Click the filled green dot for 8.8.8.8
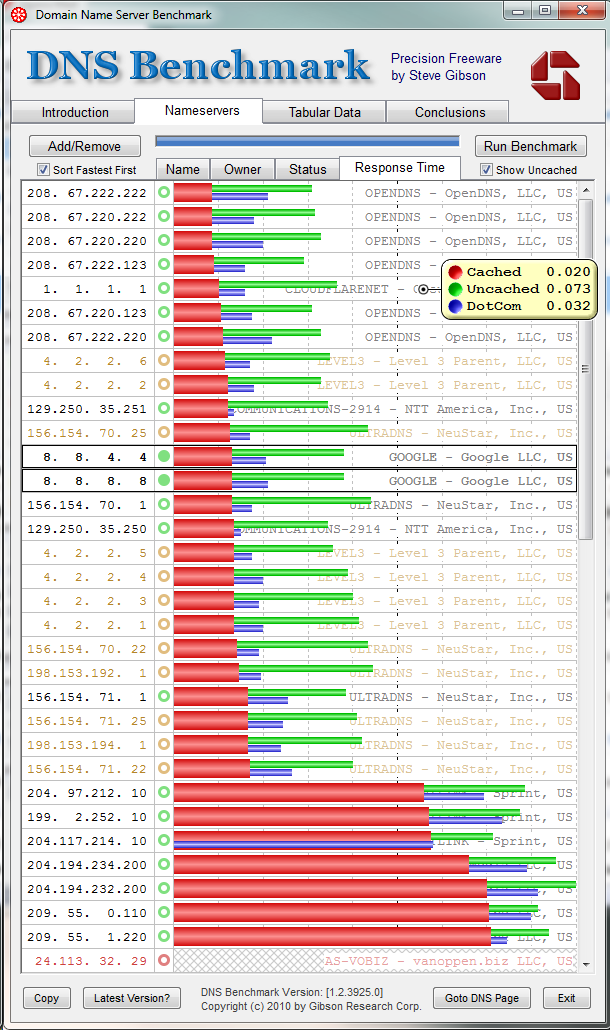610x1030 pixels. pos(163,480)
